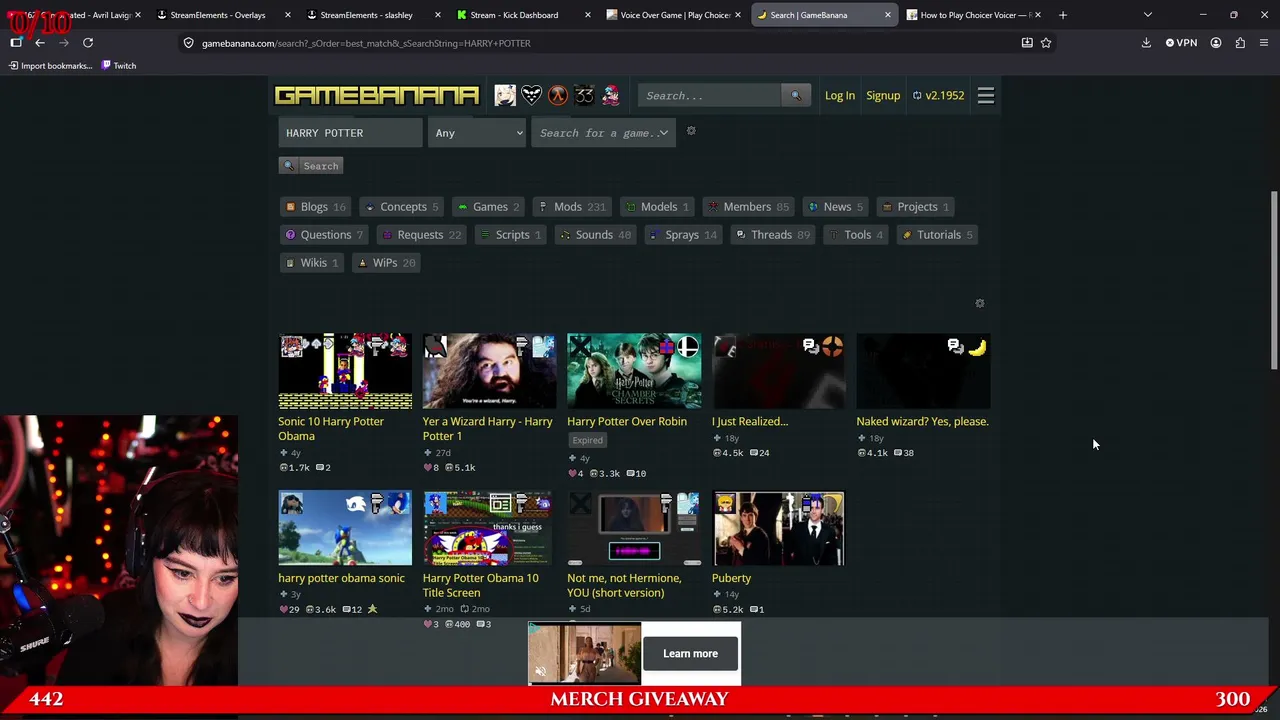1280x720 pixels.
Task: Filter results by Tutorials category
Action: tap(938, 235)
